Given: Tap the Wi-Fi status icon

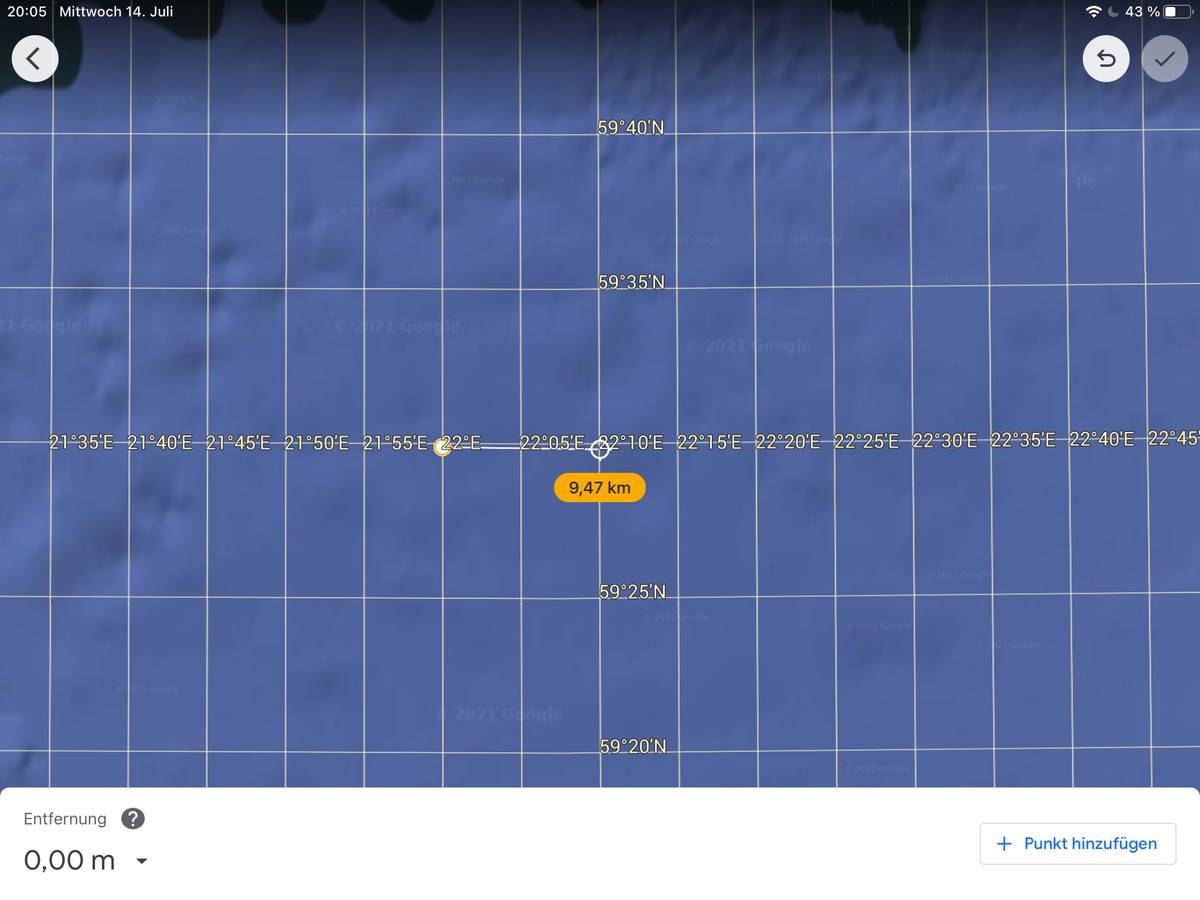Looking at the screenshot, I should coord(1094,12).
